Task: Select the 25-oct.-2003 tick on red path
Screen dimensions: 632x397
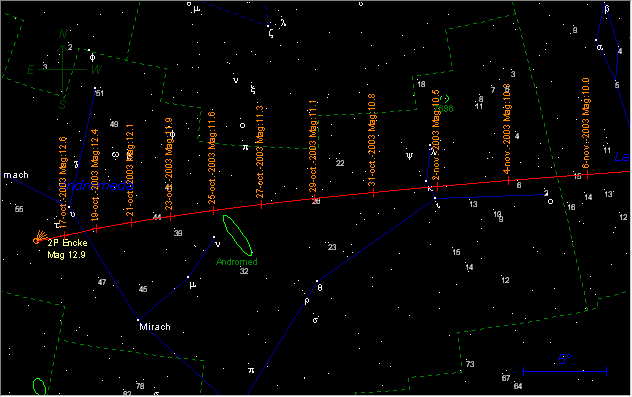Action: [213, 210]
